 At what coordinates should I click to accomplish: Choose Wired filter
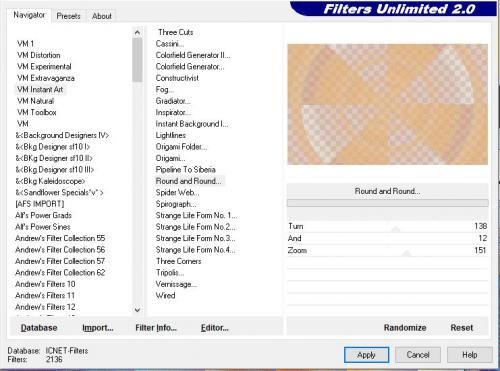[x=165, y=295]
